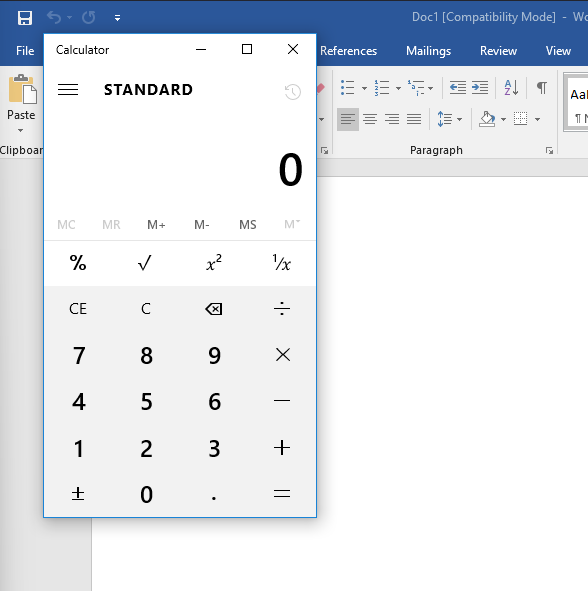This screenshot has height=591, width=588.
Task: Toggle Center alignment
Action: (370, 119)
